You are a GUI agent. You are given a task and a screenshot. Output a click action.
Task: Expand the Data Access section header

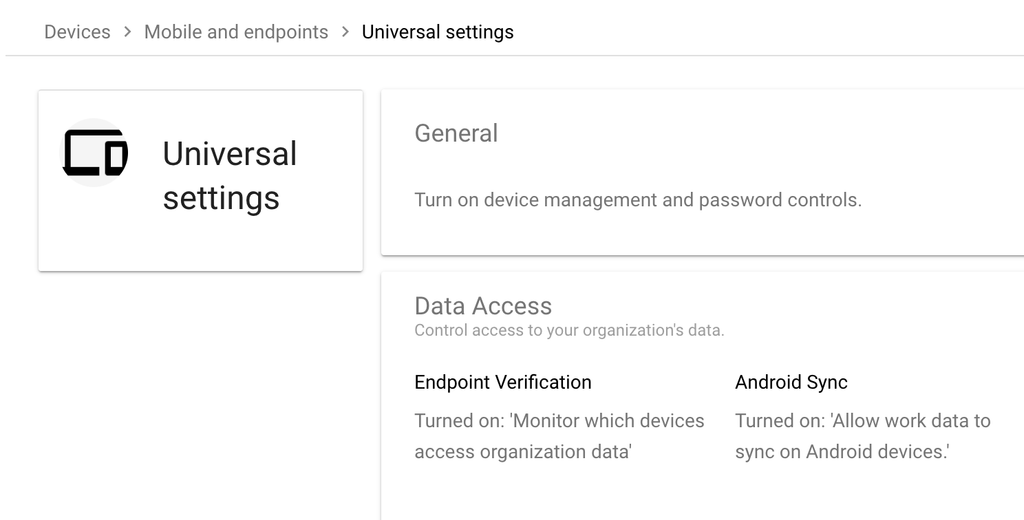click(483, 305)
